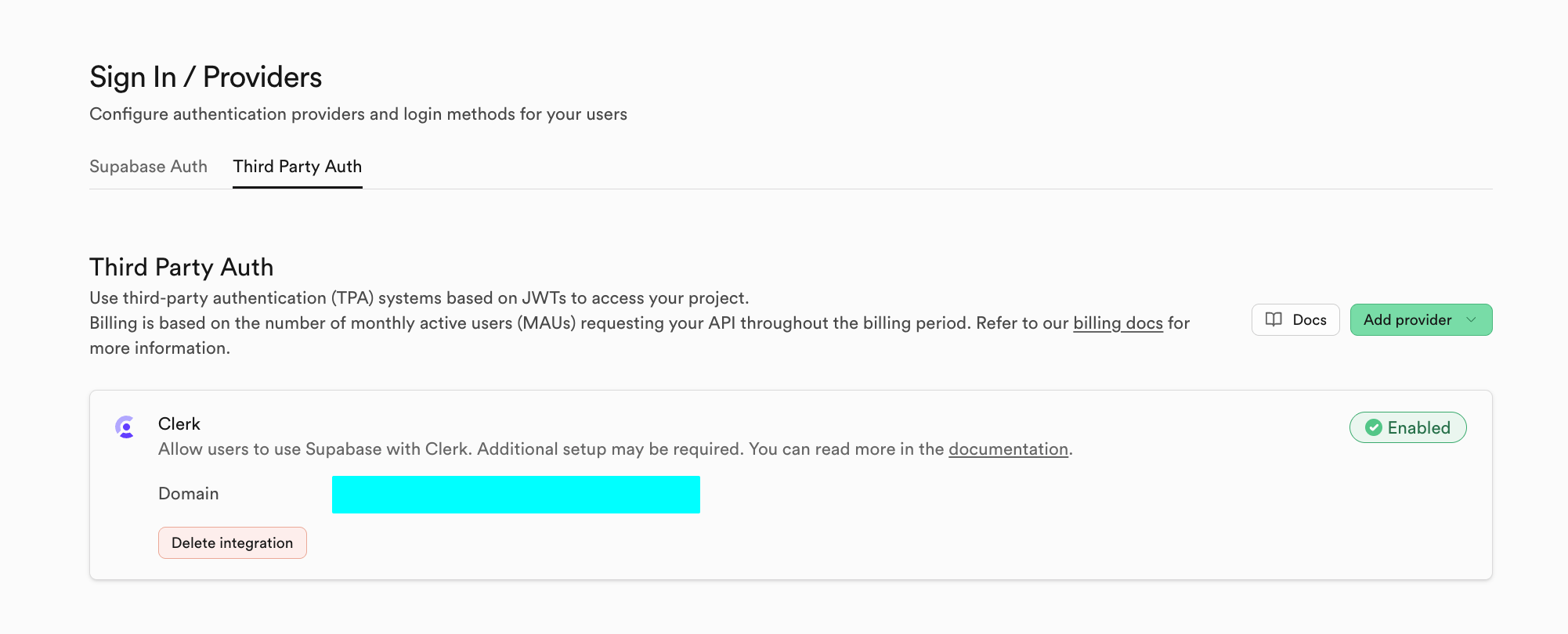Click the Configure authentication providers subtitle
The image size is (1568, 634).
[x=358, y=114]
